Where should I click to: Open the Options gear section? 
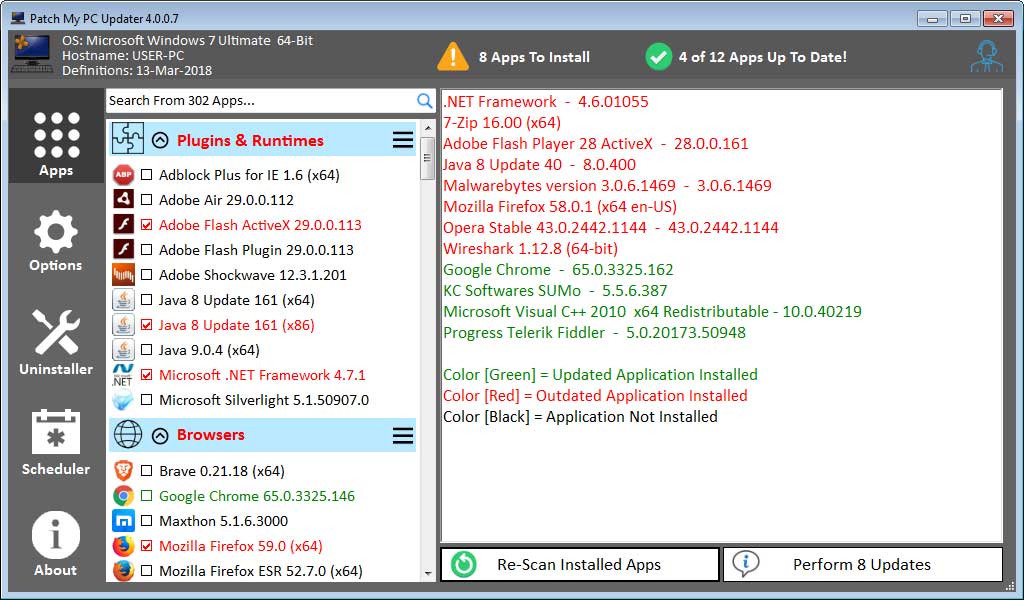point(56,240)
